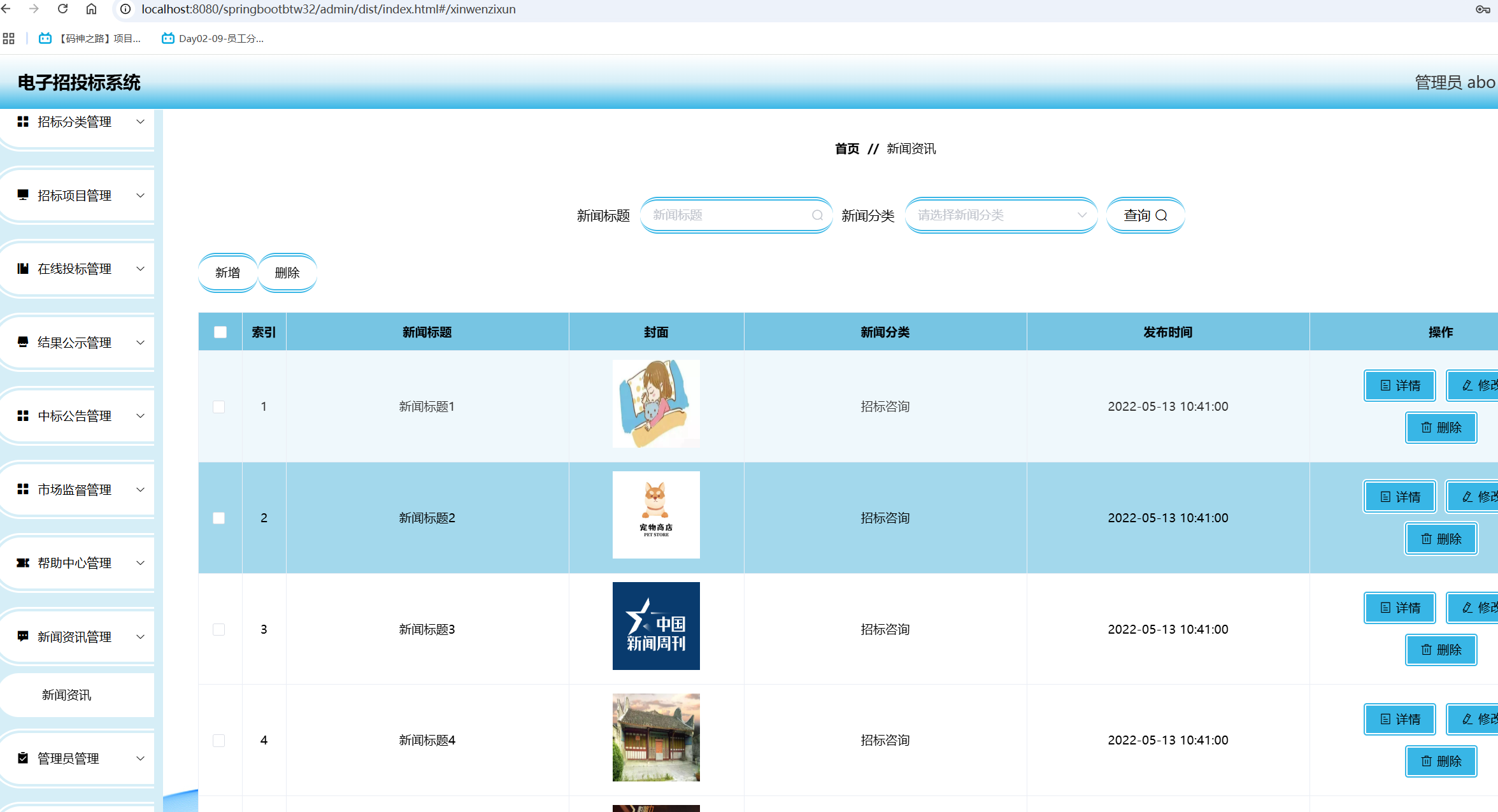
Task: Open 中国新闻周刊 cover of 新闻标题3
Action: point(656,626)
